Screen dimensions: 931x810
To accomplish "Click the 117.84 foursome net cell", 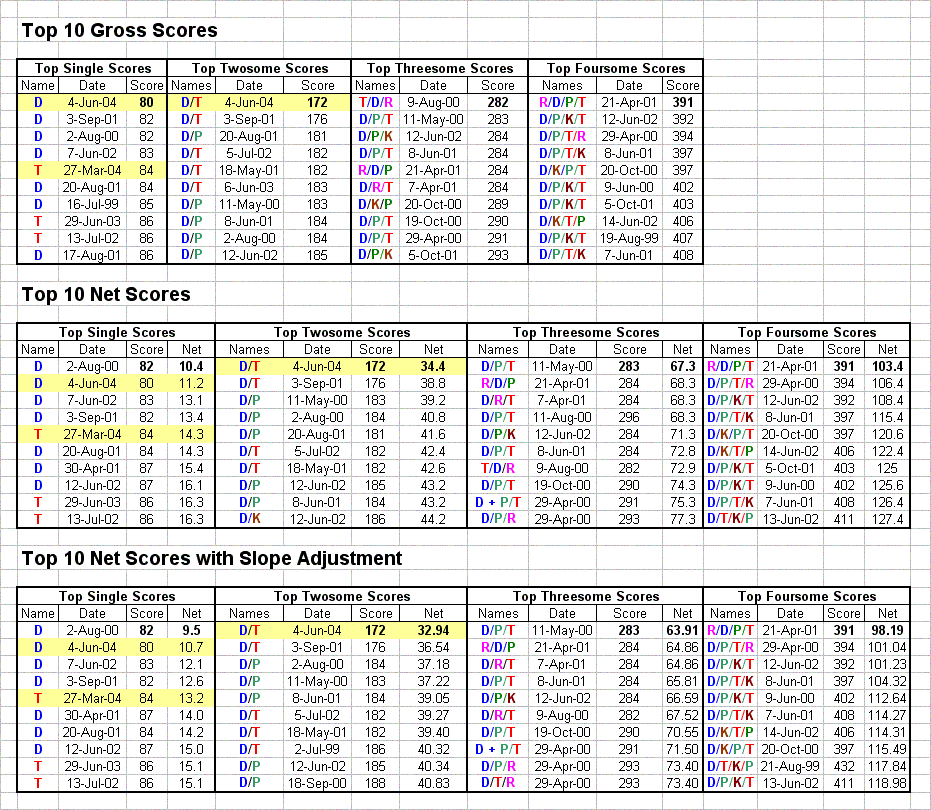I will click(887, 766).
